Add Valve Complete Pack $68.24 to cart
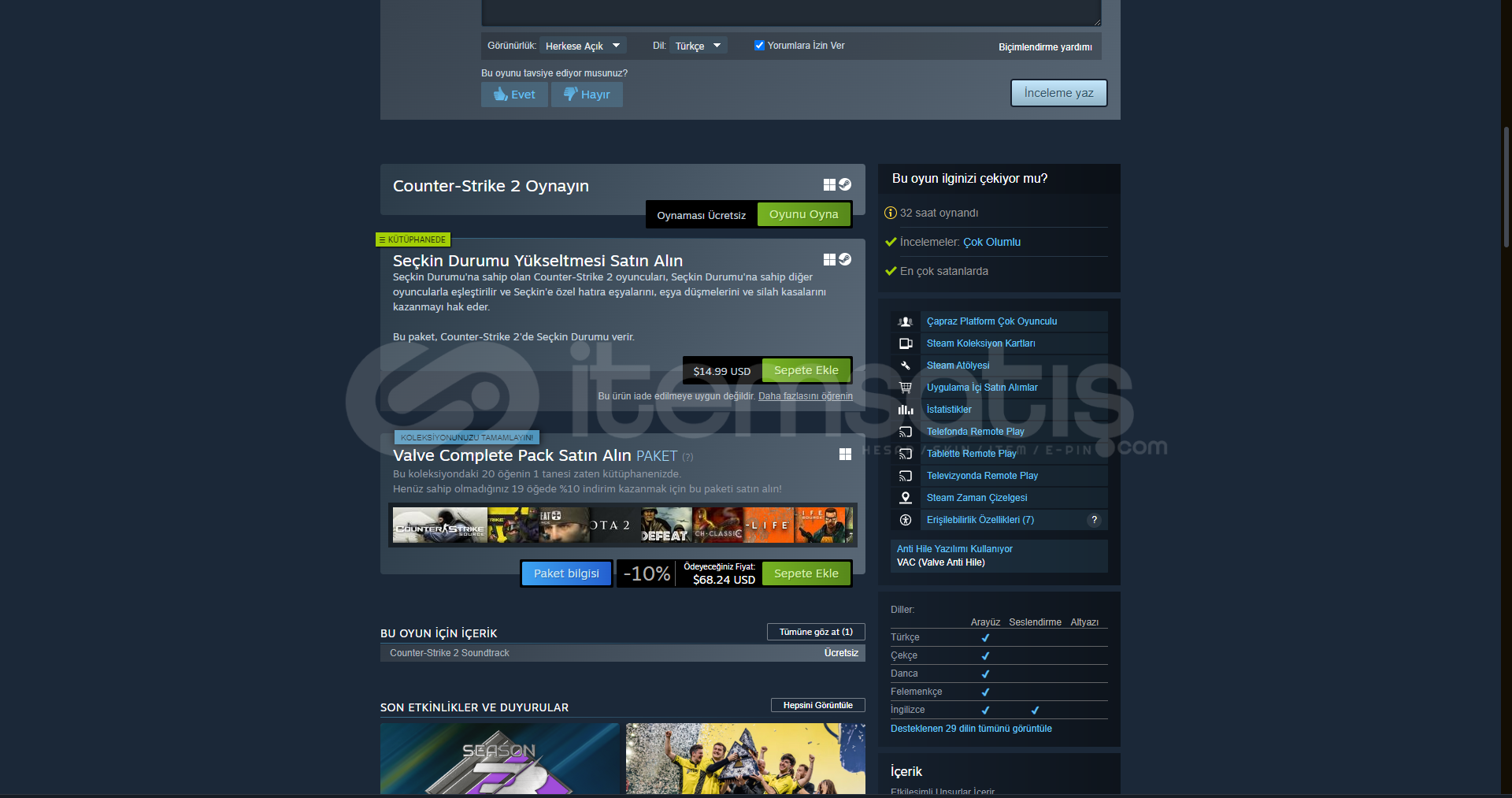Screen dimensions: 1512x798 (x=806, y=573)
